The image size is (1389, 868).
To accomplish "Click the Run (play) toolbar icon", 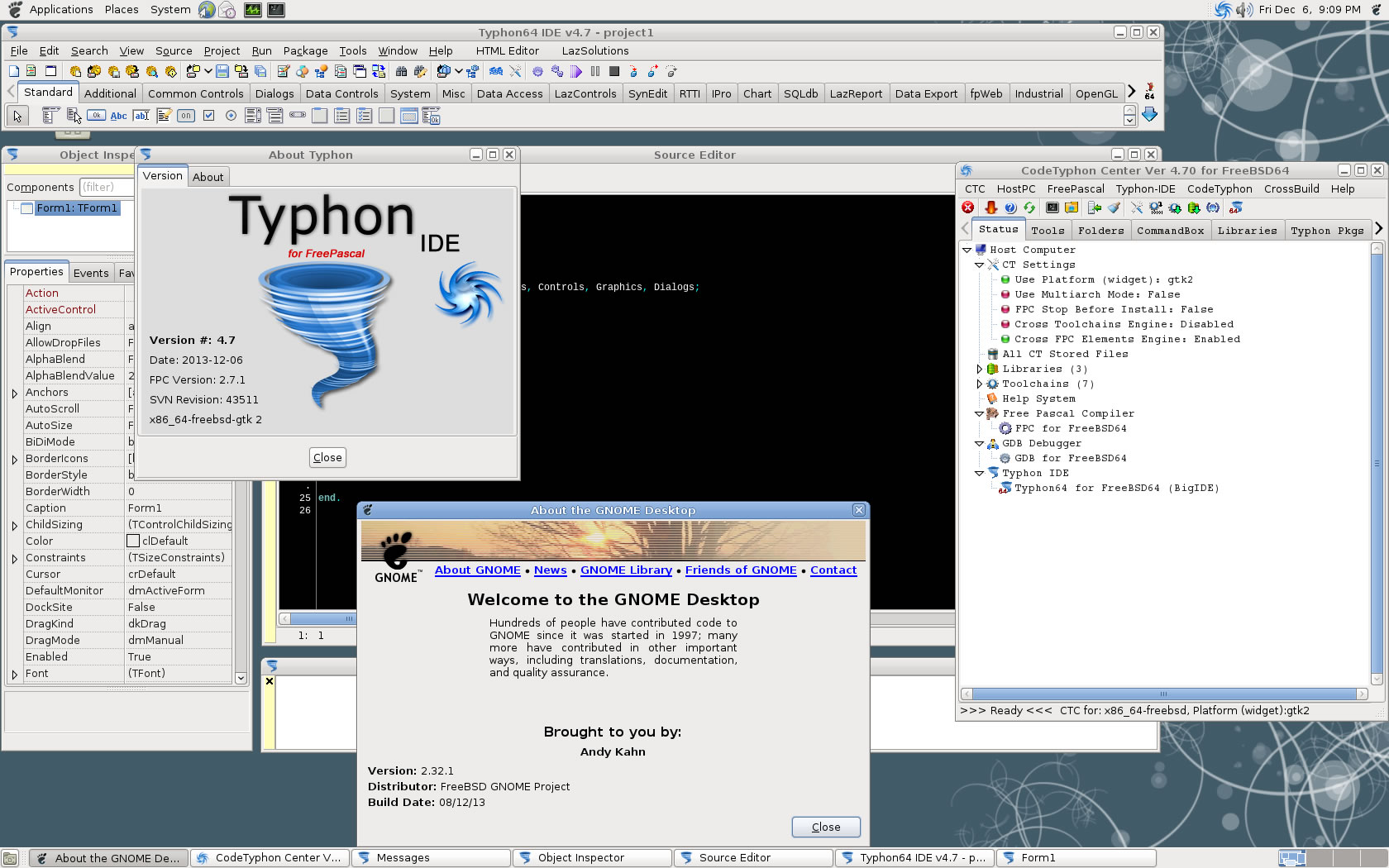I will point(575,72).
